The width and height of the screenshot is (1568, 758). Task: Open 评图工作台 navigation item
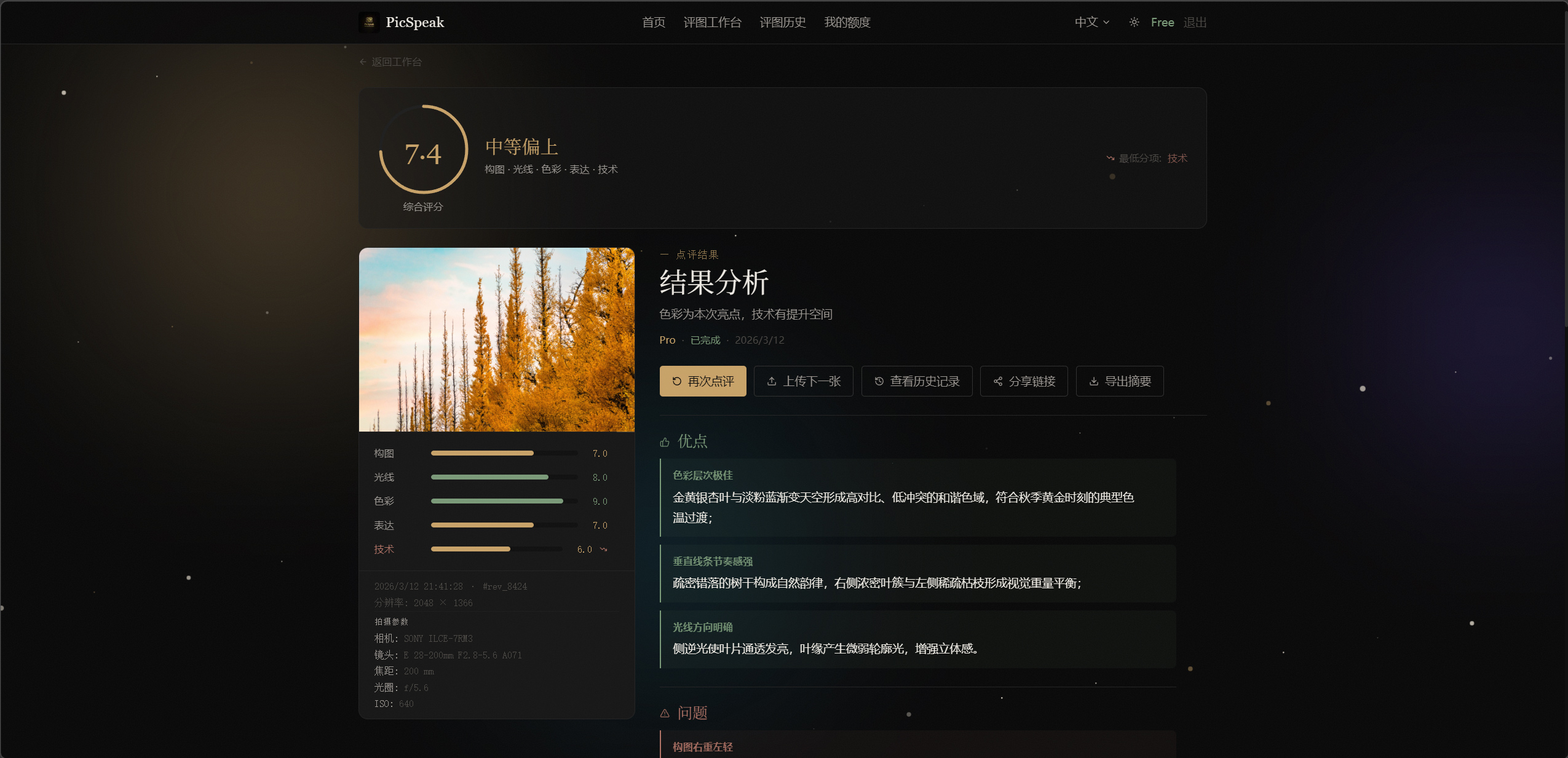click(712, 22)
